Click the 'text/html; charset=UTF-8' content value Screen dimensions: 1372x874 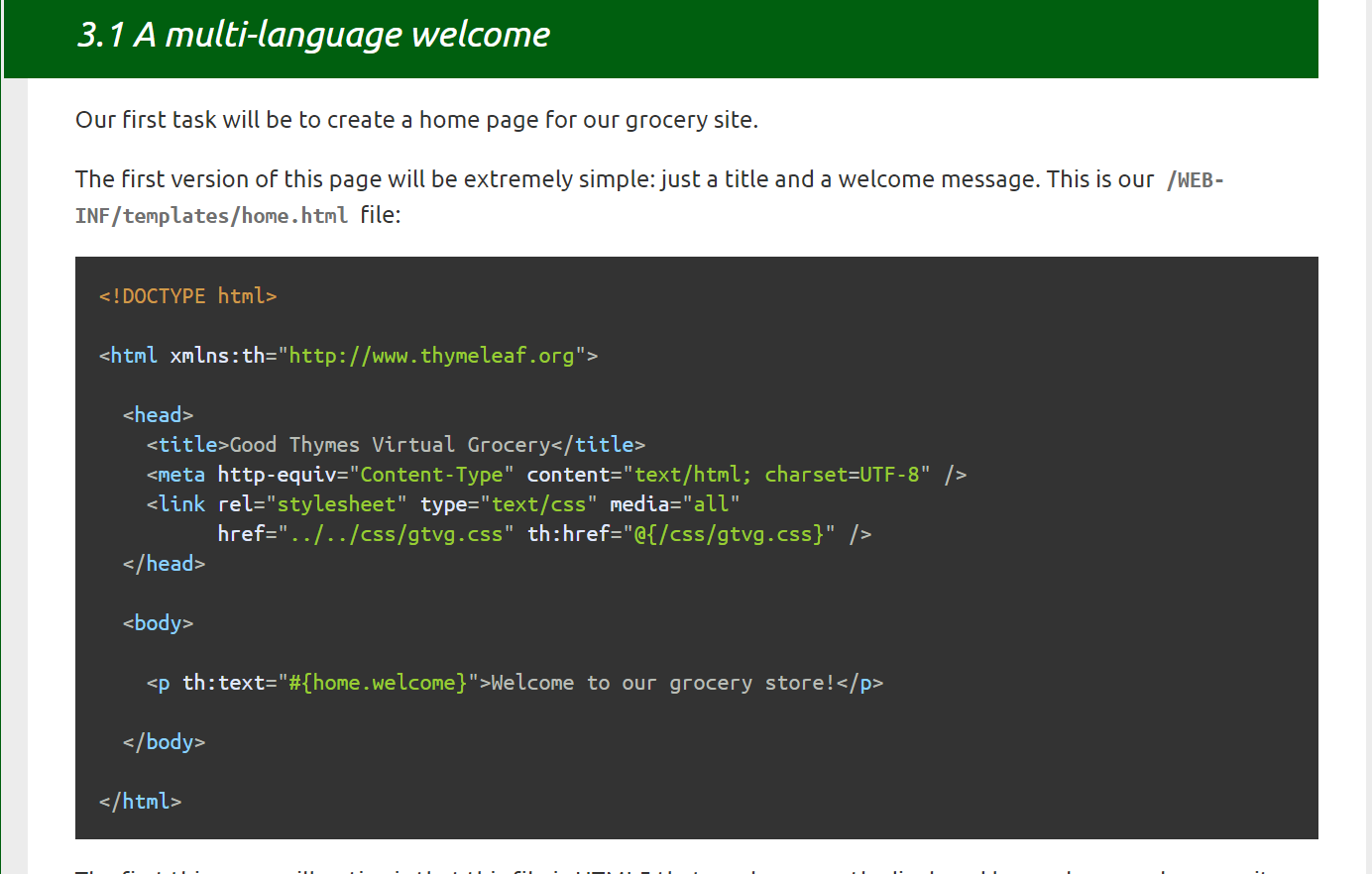pyautogui.click(x=776, y=475)
